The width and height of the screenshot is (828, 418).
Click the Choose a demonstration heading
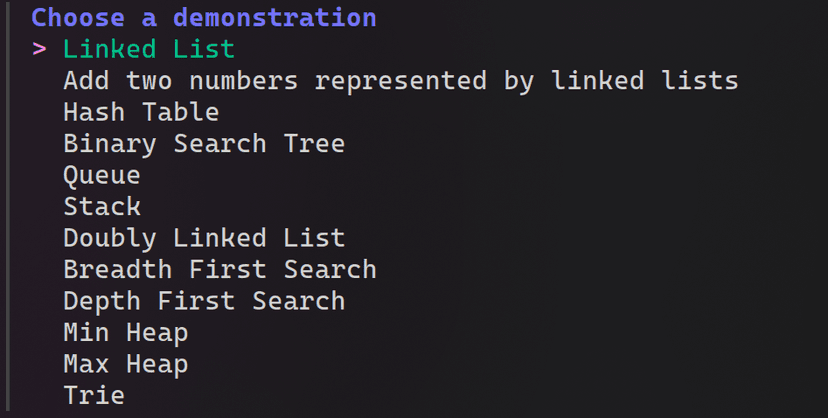tap(204, 18)
